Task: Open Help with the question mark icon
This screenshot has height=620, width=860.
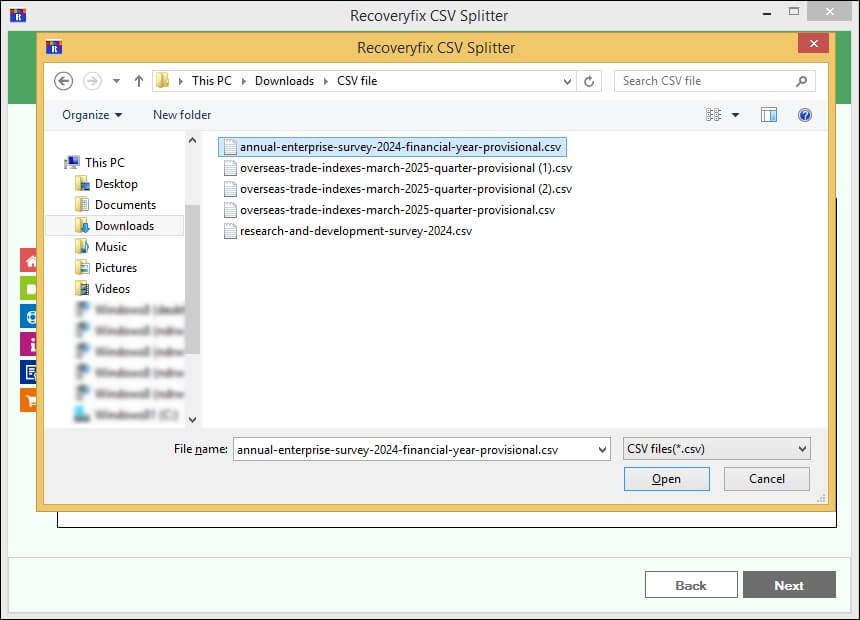Action: [x=805, y=115]
